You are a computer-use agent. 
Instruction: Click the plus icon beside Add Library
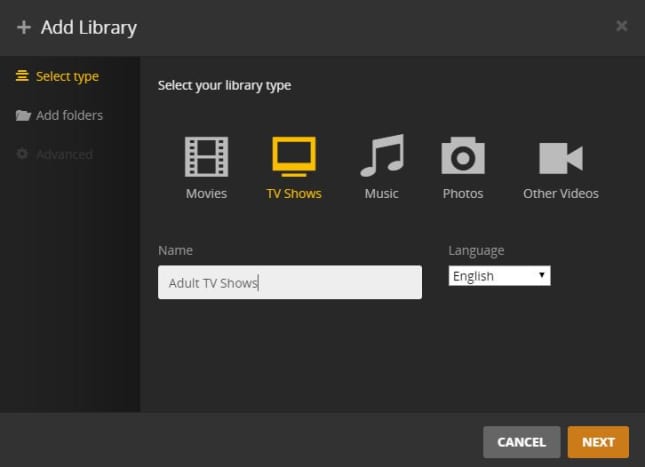pyautogui.click(x=24, y=28)
